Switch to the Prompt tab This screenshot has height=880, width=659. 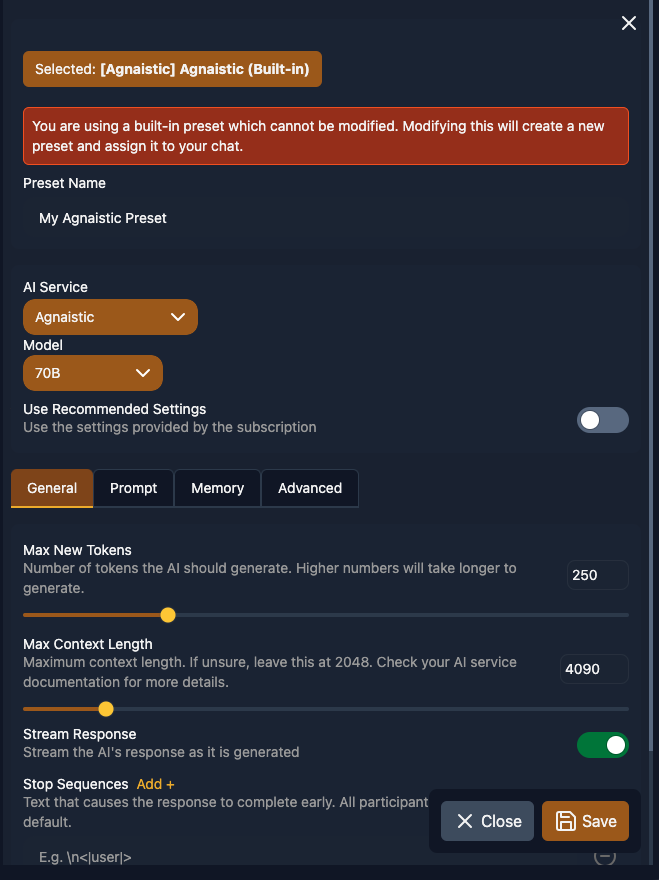[133, 488]
